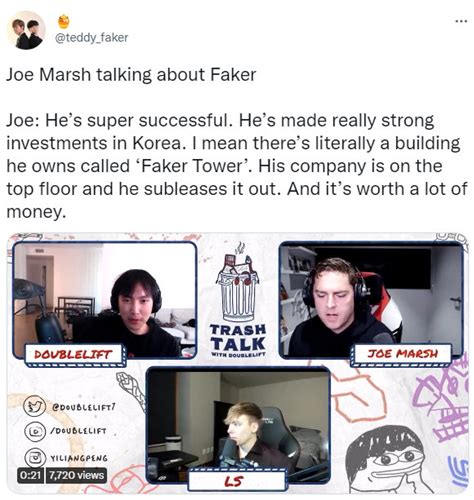The width and height of the screenshot is (474, 500).
Task: Click the honey pot emoji display name
Action: 64,22
